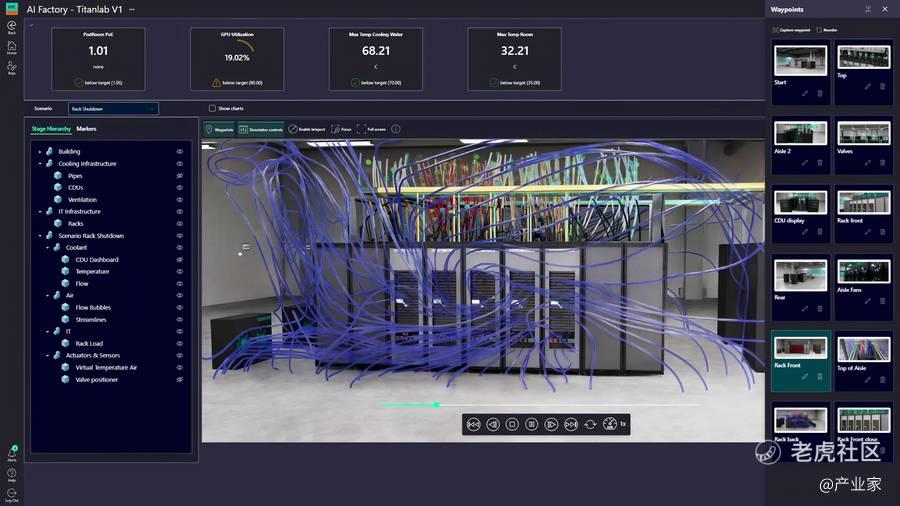Toggle visibility of Pipes
Screen dimensions: 900x506
tap(180, 176)
